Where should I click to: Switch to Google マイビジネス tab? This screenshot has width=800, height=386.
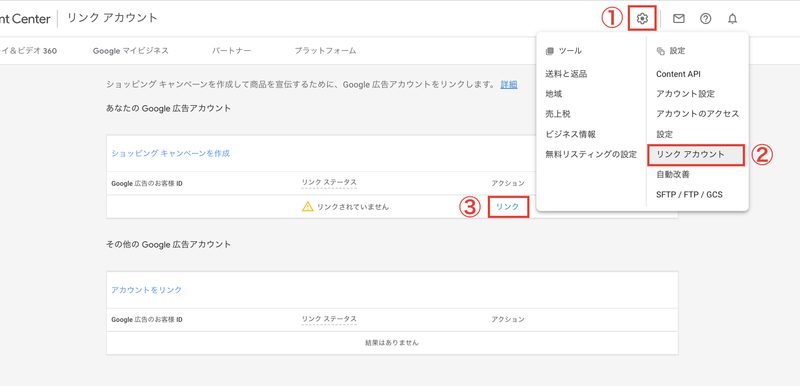[x=131, y=50]
